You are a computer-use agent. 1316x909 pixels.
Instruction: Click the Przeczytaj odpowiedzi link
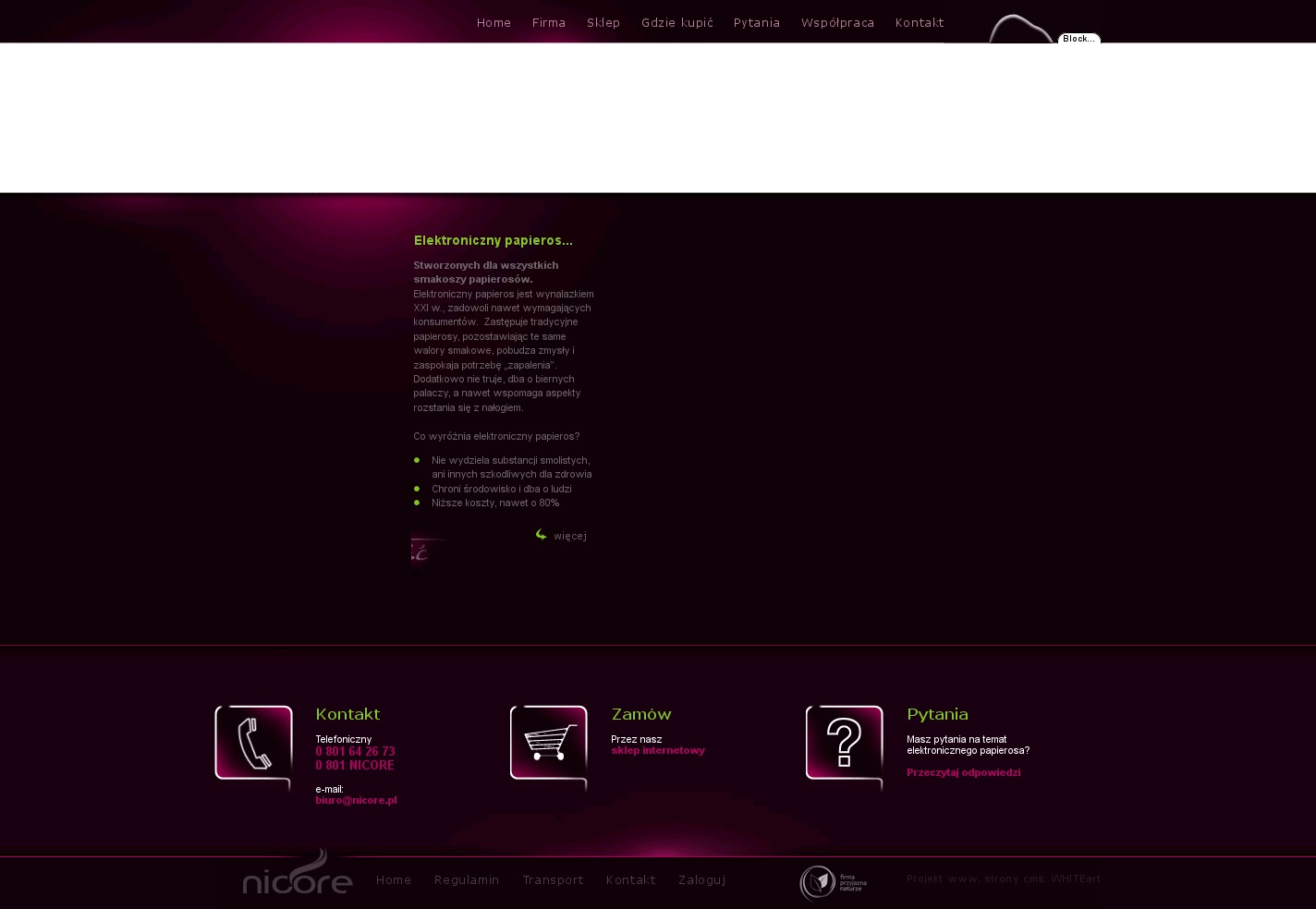(964, 773)
